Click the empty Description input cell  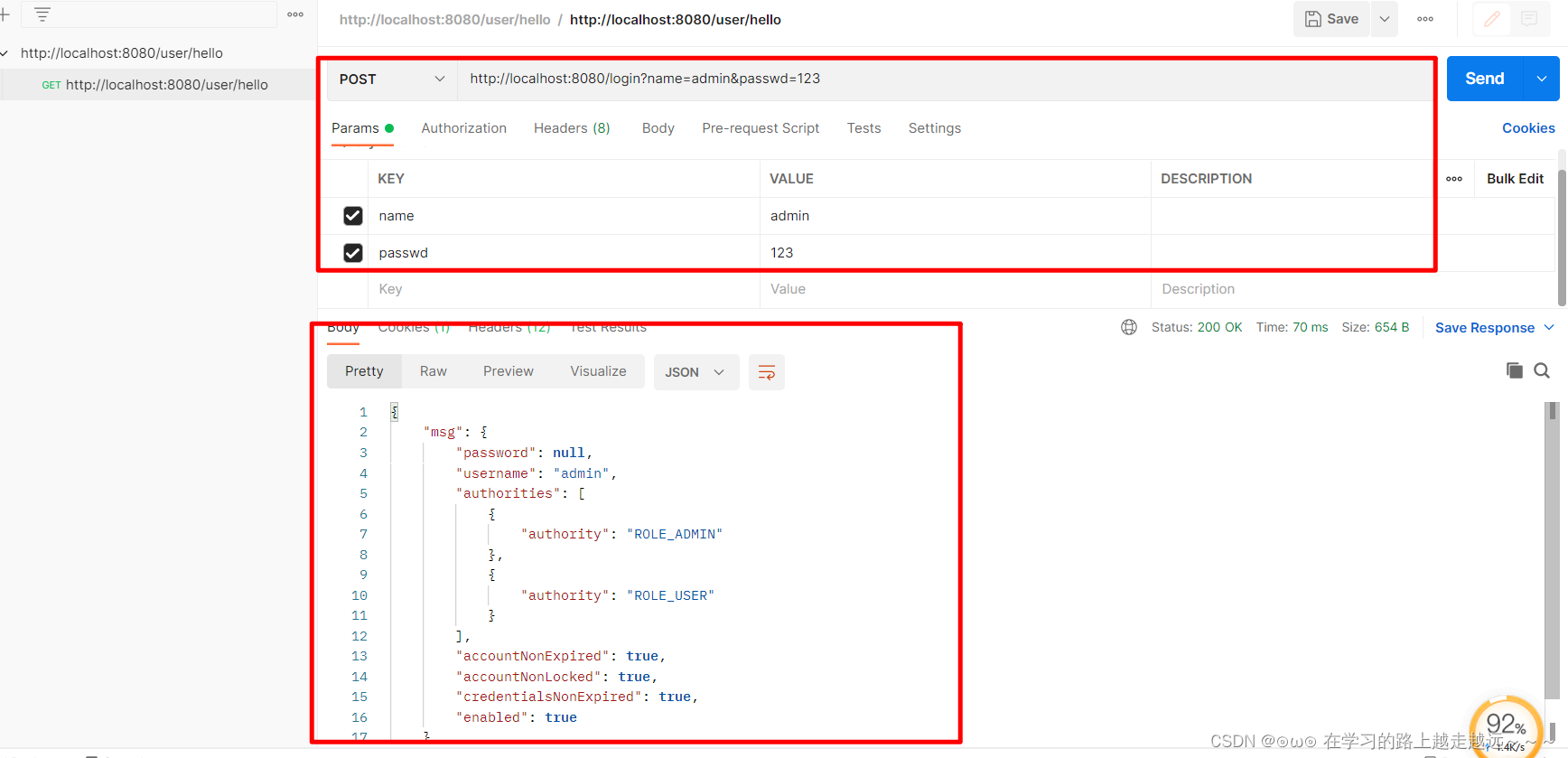click(x=1352, y=289)
